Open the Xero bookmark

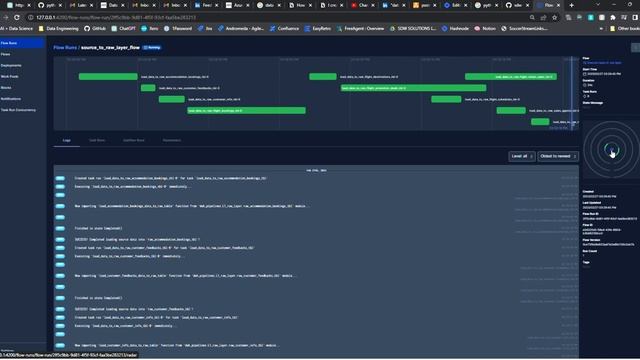(150, 29)
